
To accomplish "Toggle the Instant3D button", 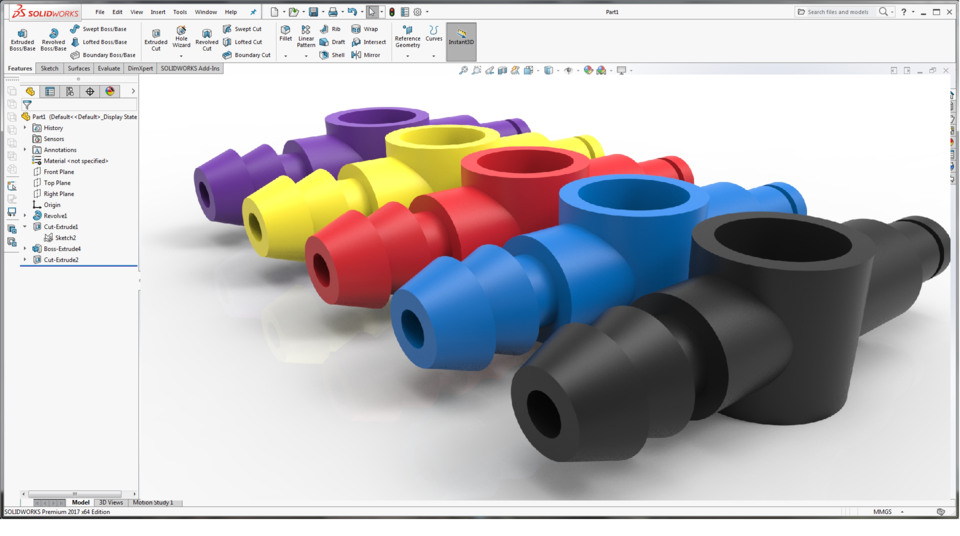I will click(461, 41).
